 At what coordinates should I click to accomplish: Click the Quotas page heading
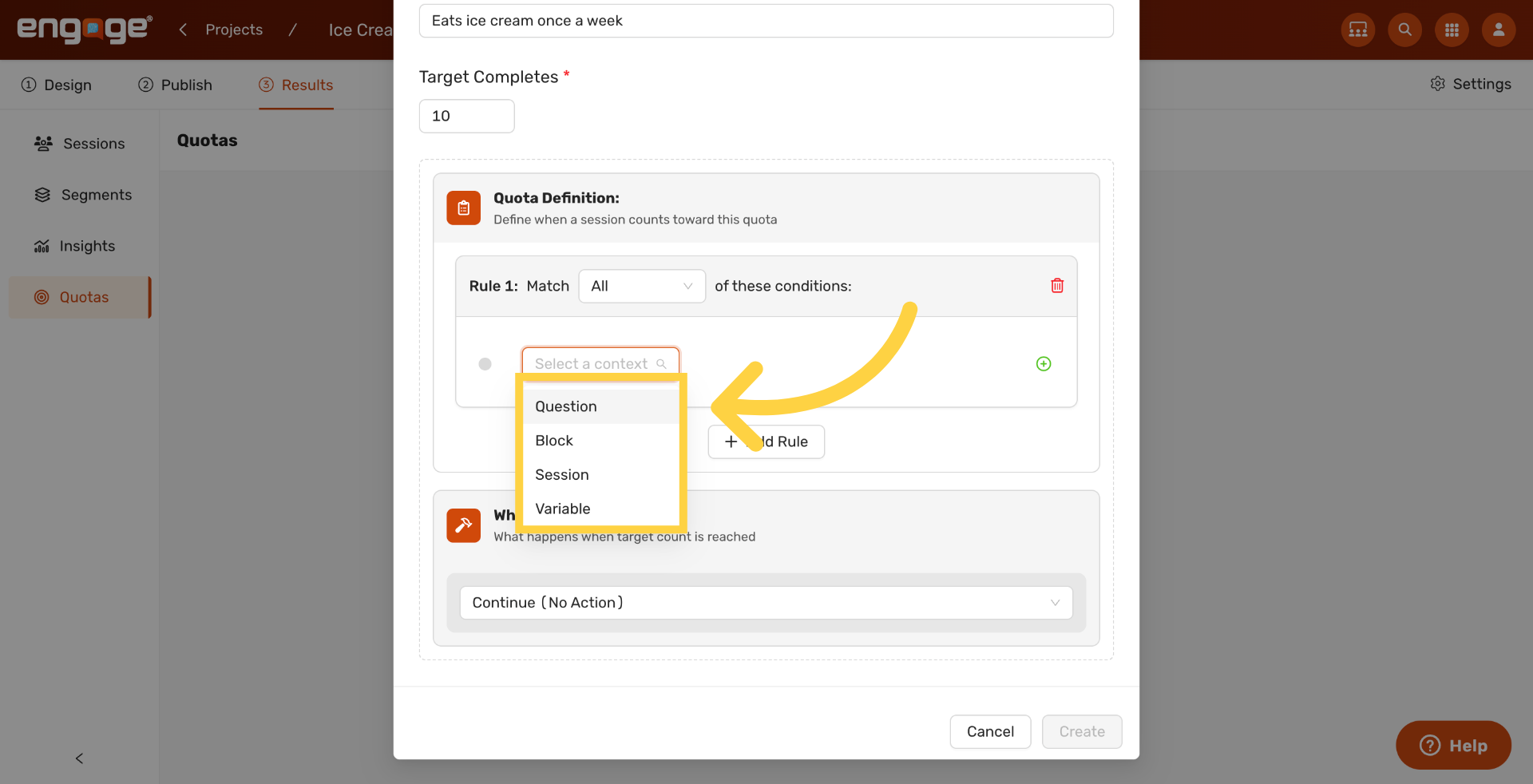coord(208,141)
